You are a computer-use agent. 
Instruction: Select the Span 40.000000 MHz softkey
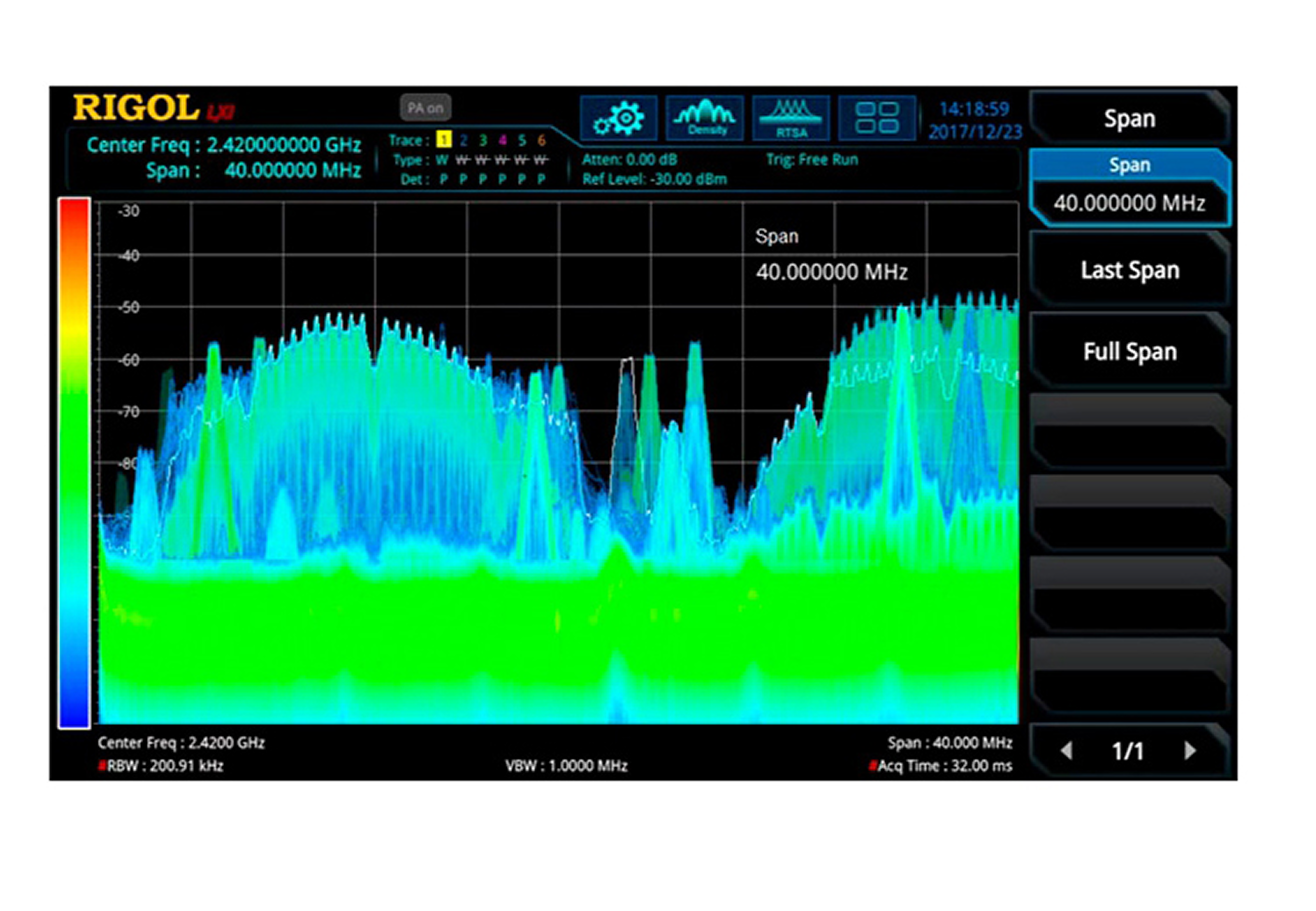coord(1129,188)
